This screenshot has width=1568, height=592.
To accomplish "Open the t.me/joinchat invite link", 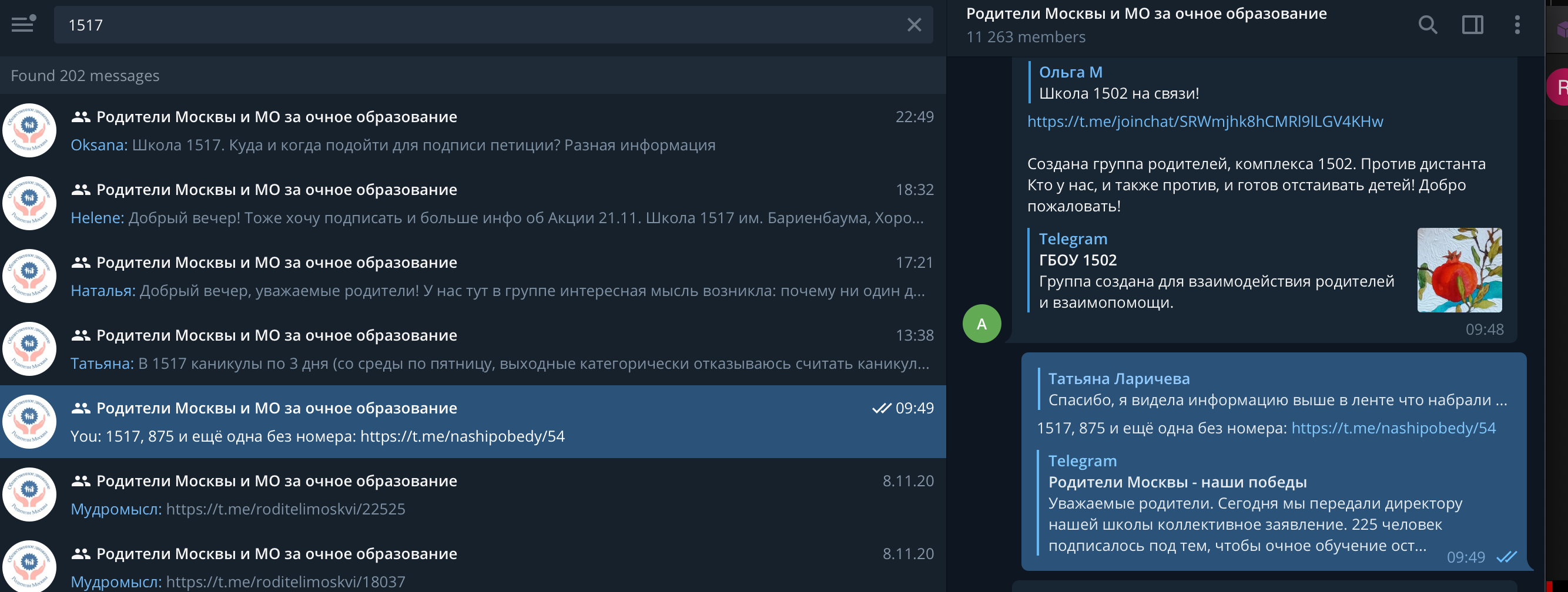I will coord(1205,122).
